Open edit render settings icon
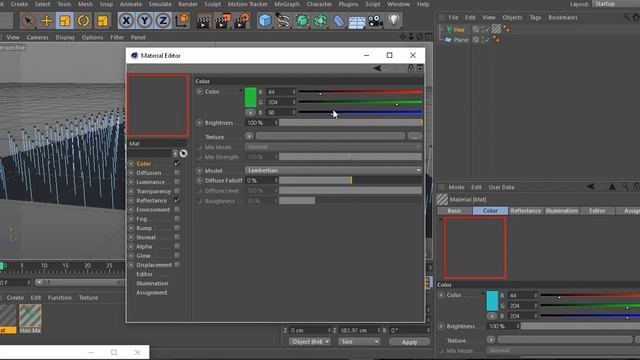This screenshot has width=640, height=360. point(242,21)
